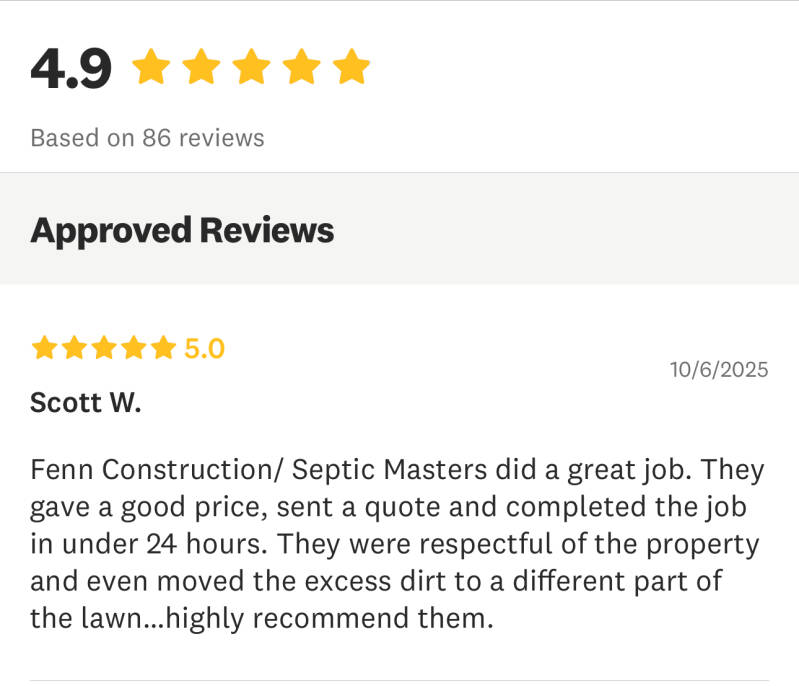
Task: Click the third large rating star
Action: point(251,68)
